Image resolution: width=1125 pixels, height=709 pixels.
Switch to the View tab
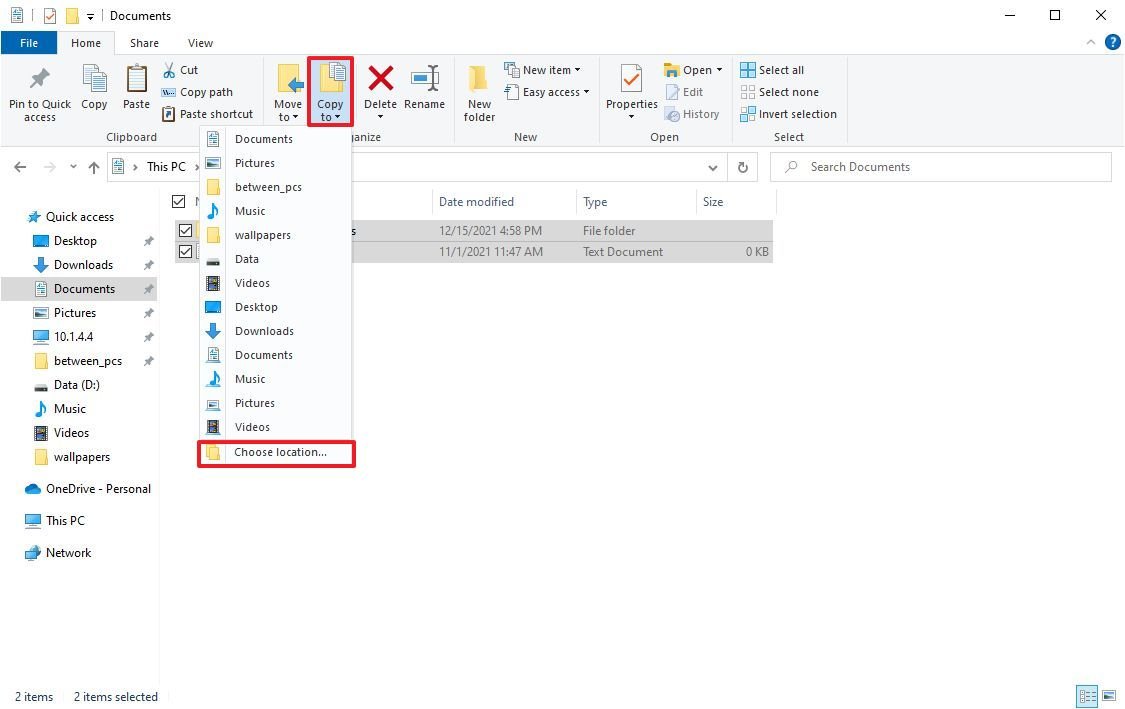pyautogui.click(x=200, y=43)
